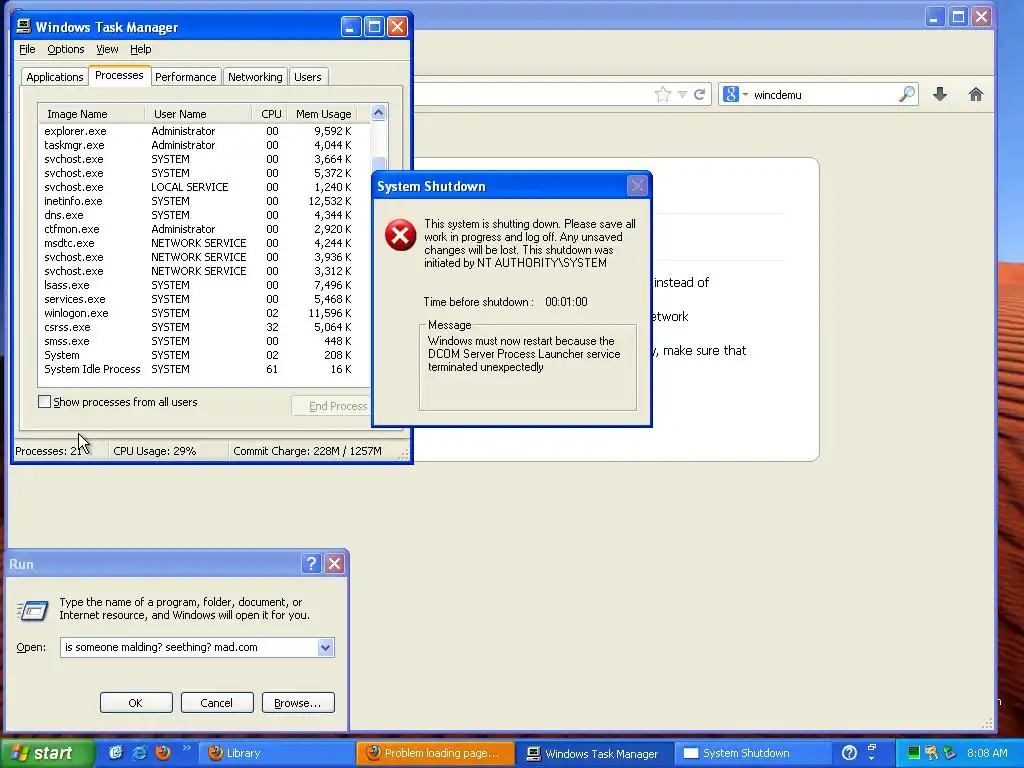
Task: Click the green Task Manager CPU tray icon
Action: (914, 753)
